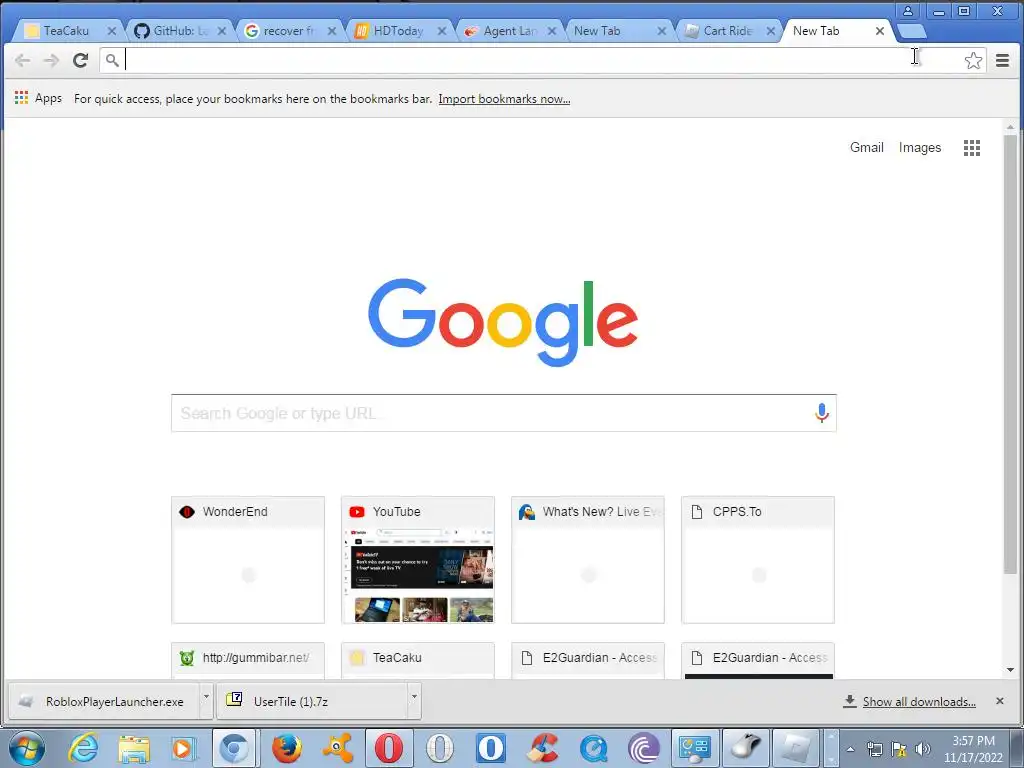Open Windows Media Player from taskbar
Image resolution: width=1024 pixels, height=768 pixels.
184,748
